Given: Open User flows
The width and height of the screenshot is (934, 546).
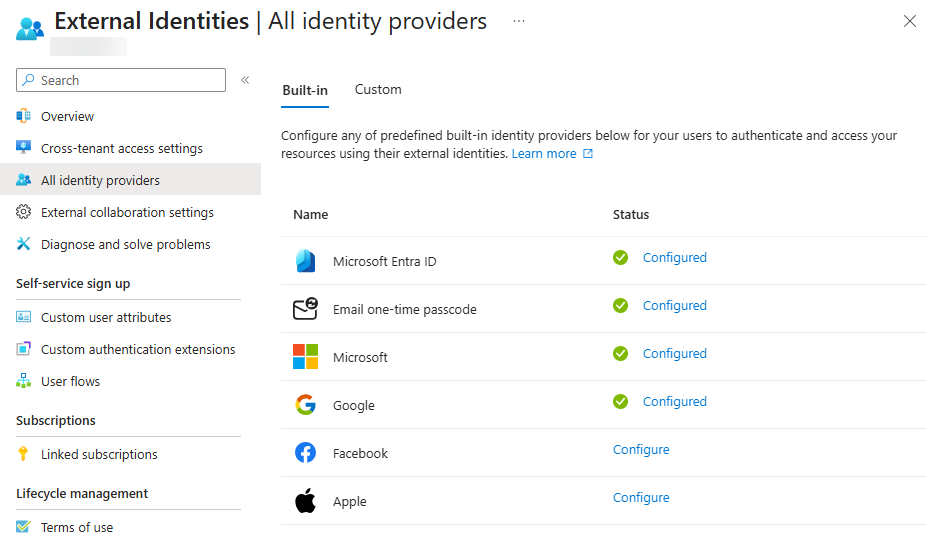Looking at the screenshot, I should pos(70,381).
